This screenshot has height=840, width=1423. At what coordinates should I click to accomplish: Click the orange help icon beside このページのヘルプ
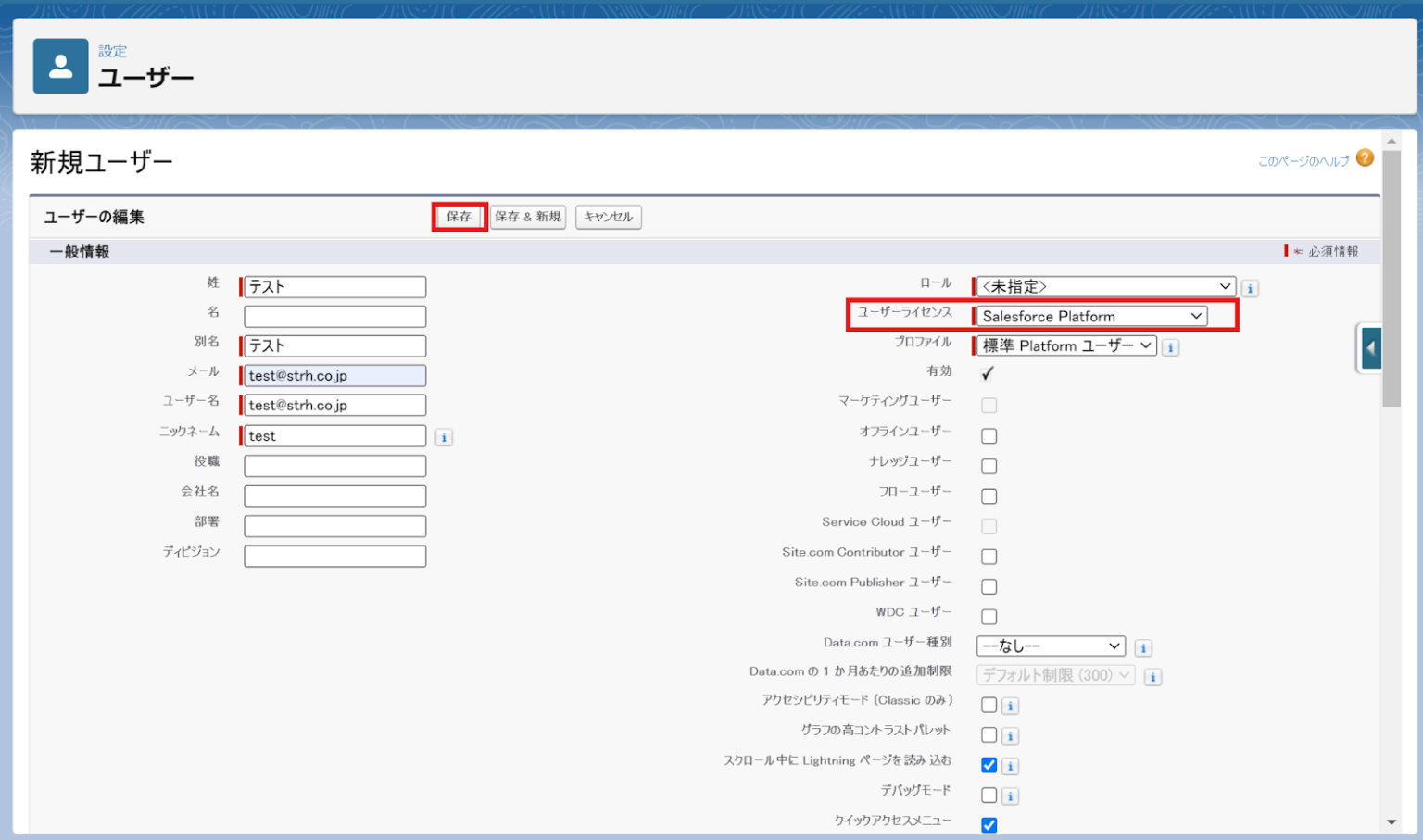pos(1365,158)
